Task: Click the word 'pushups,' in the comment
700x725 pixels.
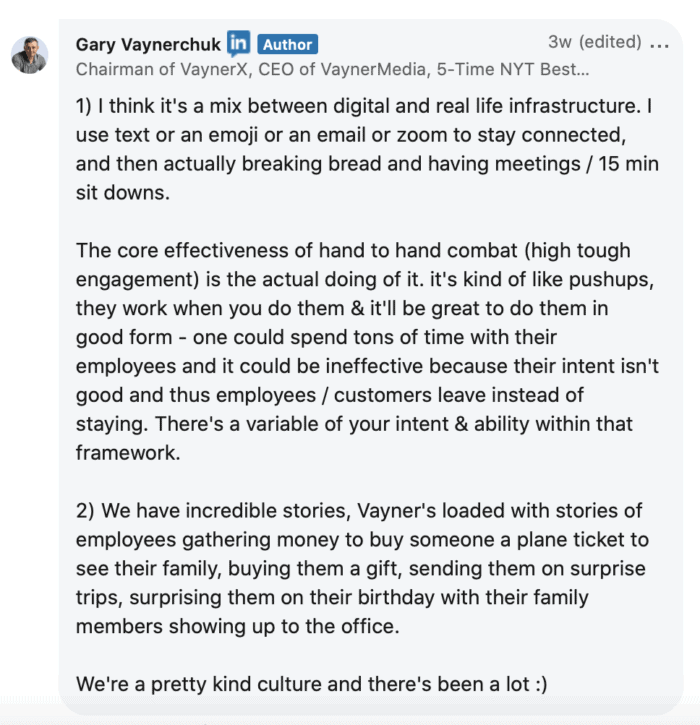Action: pyautogui.click(x=611, y=280)
